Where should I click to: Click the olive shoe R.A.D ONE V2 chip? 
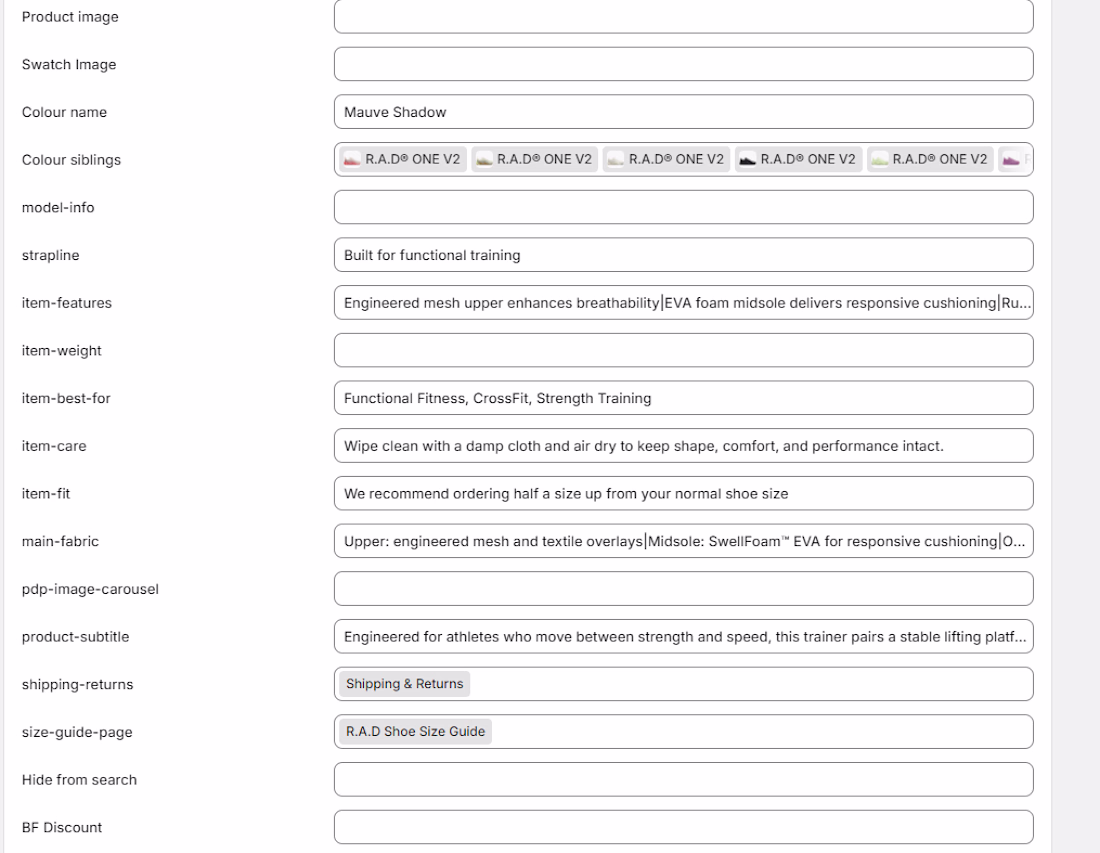click(535, 159)
